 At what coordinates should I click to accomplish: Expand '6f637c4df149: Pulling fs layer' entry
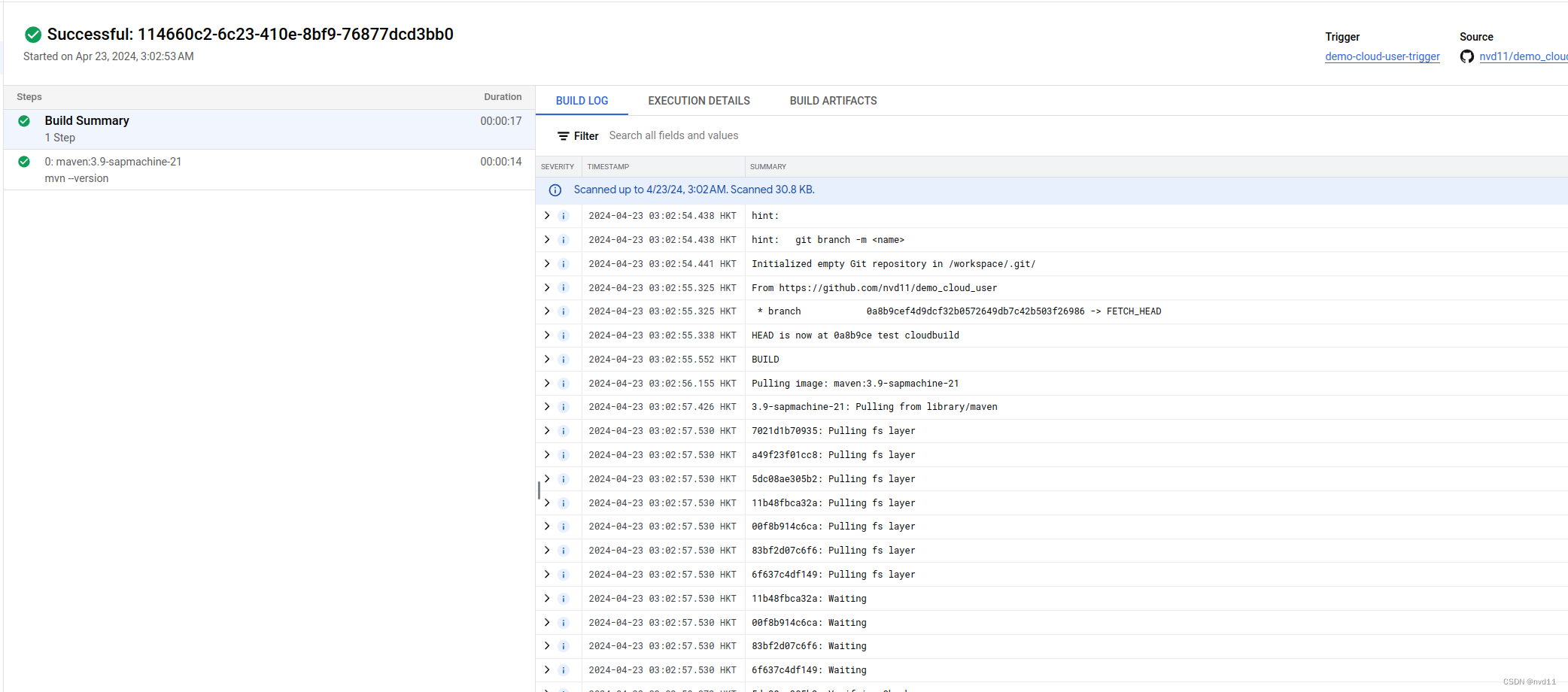(x=547, y=575)
